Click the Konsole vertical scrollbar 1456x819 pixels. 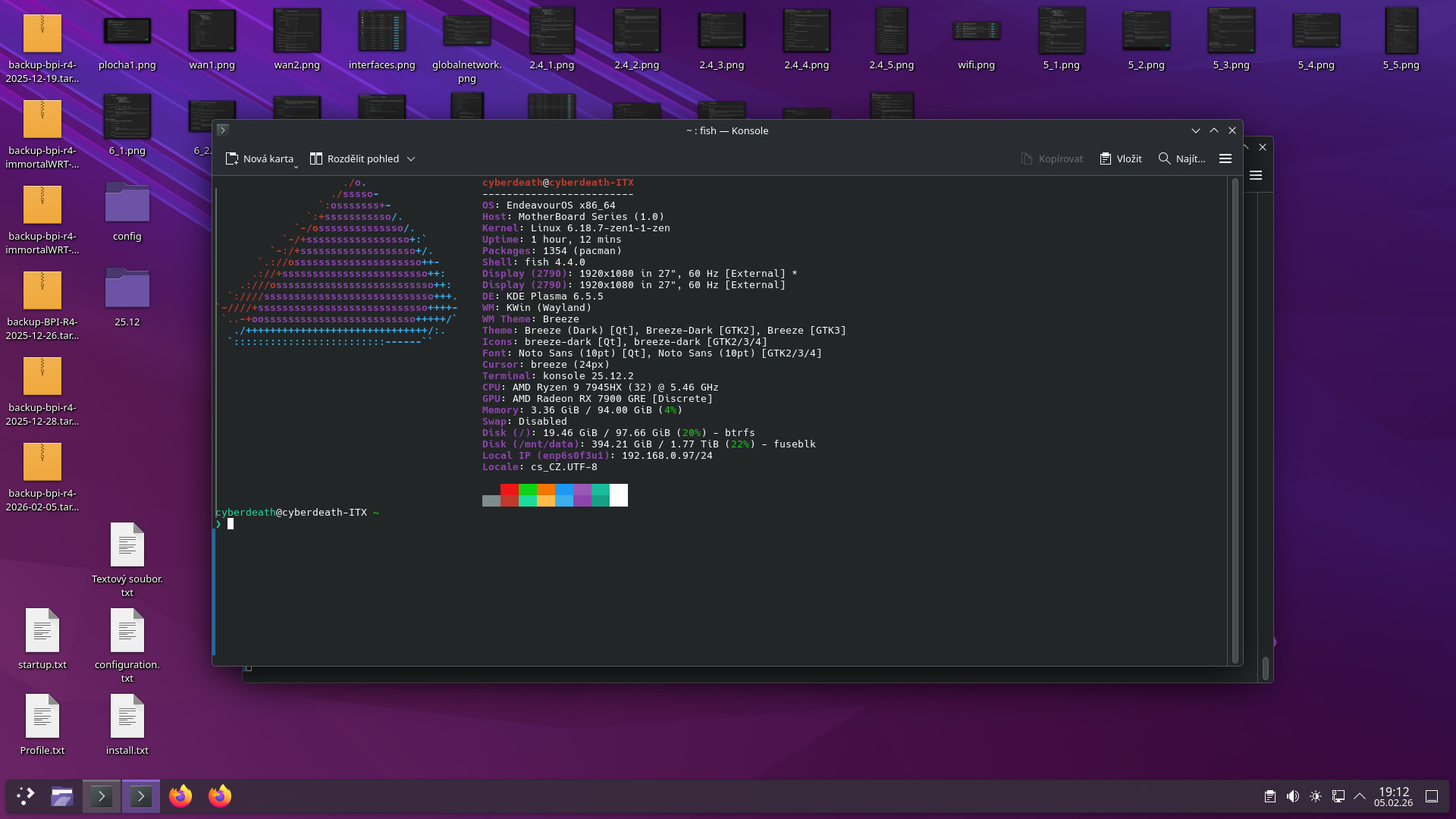point(1235,417)
